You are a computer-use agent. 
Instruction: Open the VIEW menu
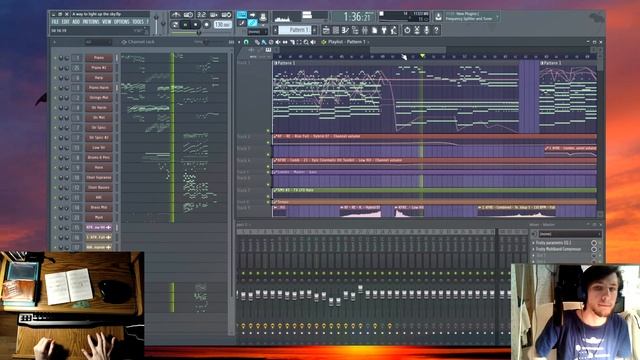(107, 22)
